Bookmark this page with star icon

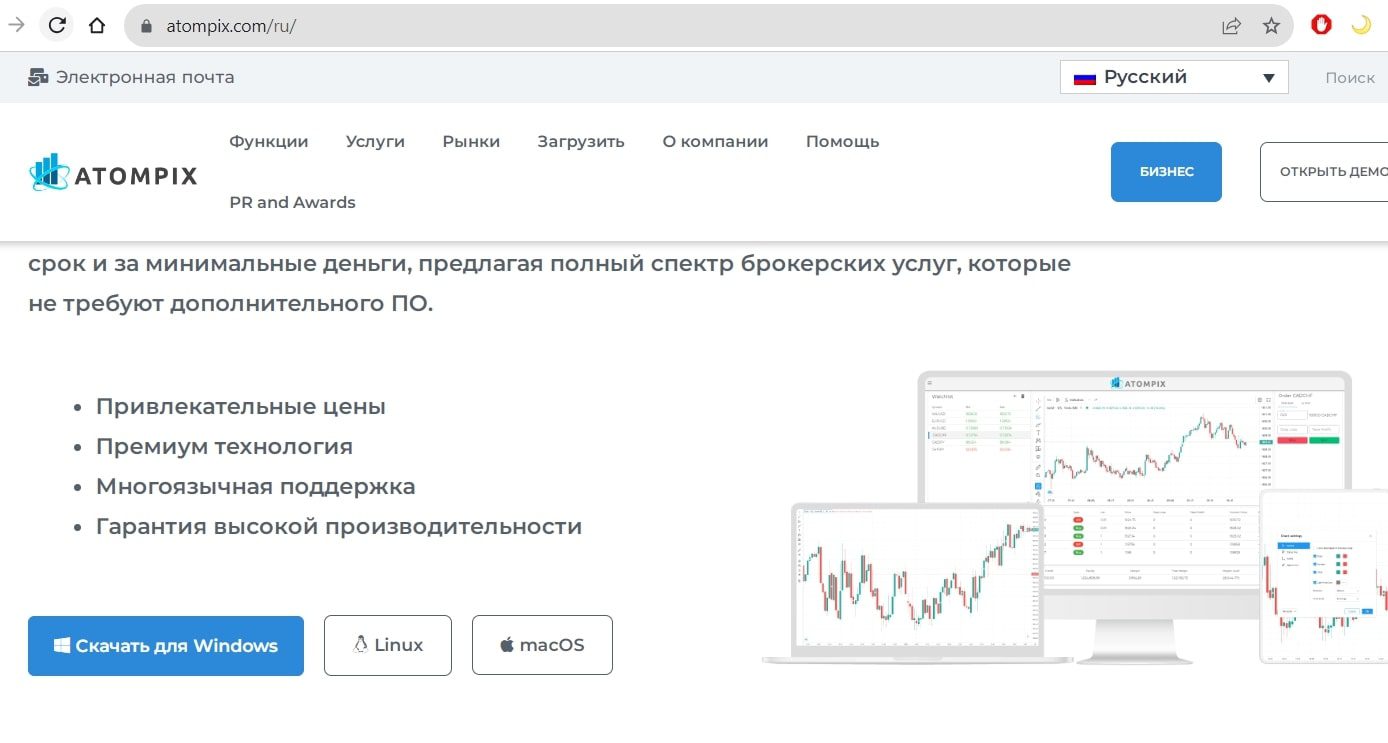coord(1271,26)
